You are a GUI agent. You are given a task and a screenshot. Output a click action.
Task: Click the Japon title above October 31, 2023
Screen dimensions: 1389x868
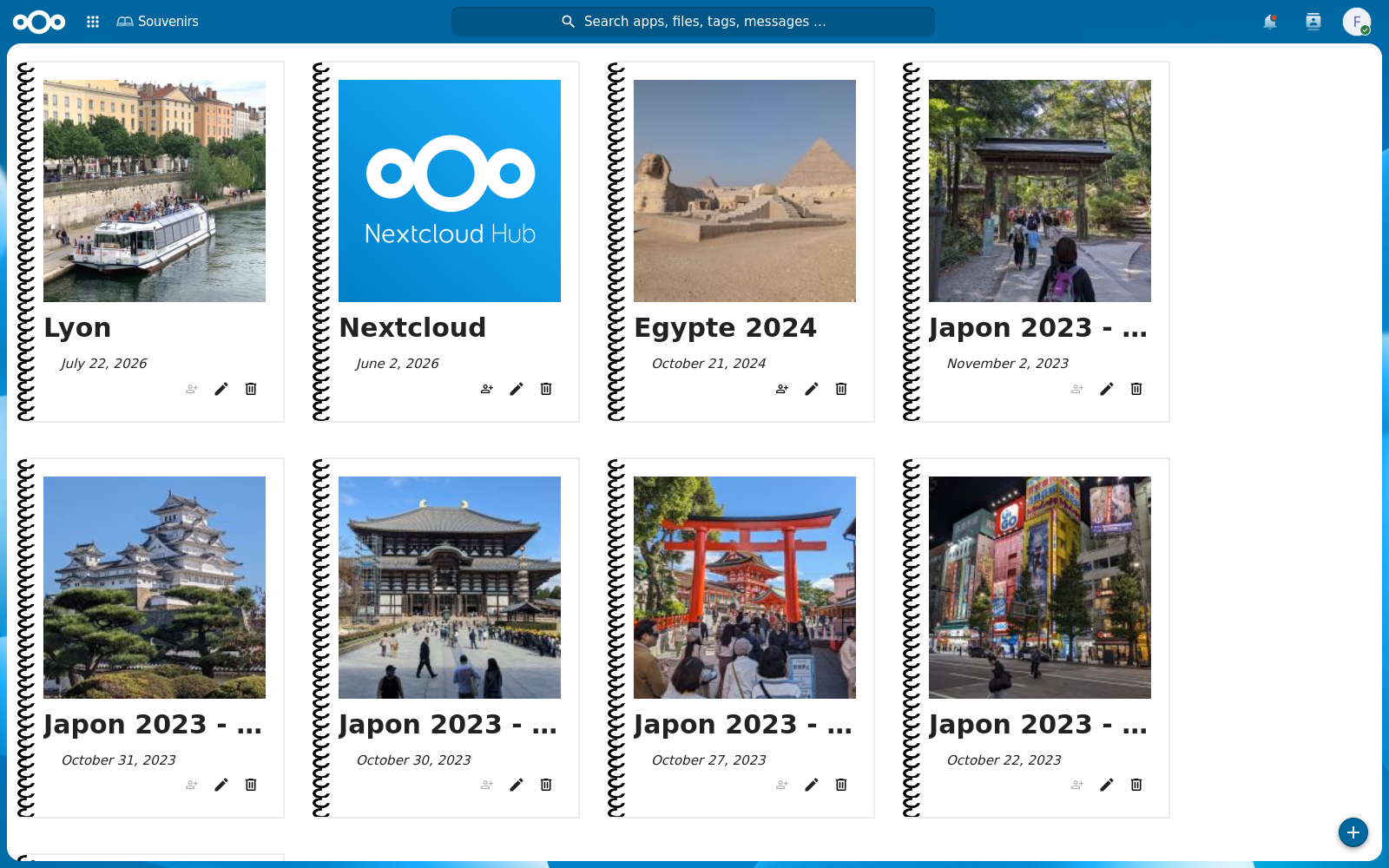click(x=153, y=725)
